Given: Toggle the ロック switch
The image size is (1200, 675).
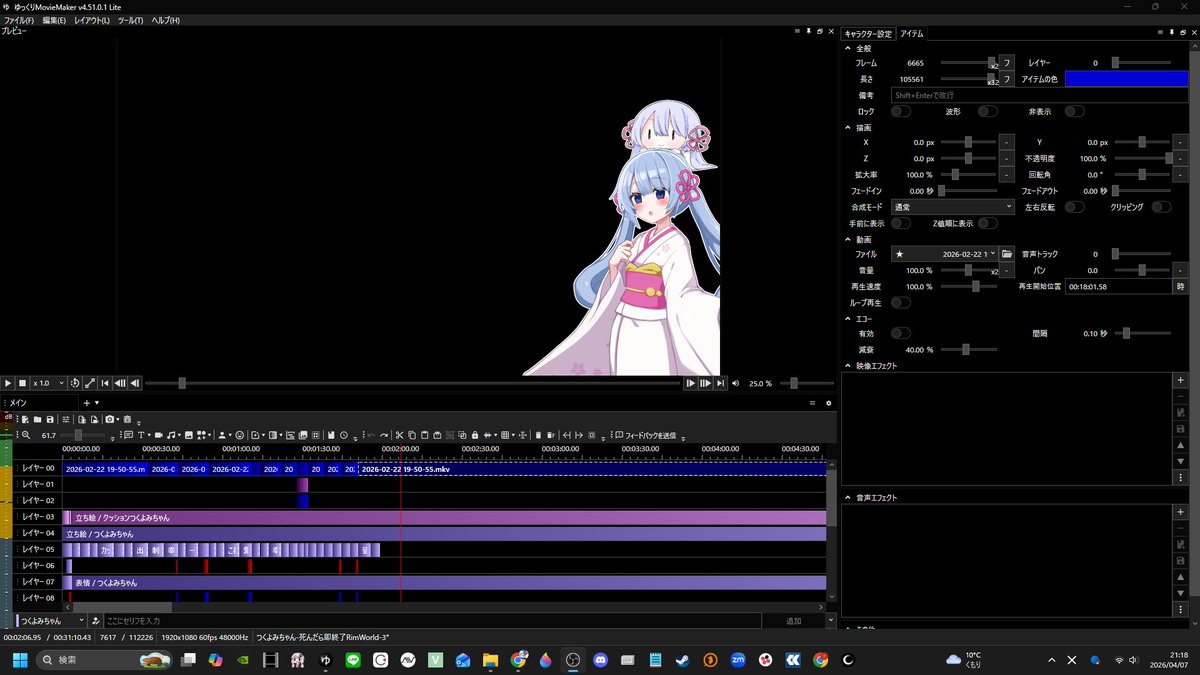Looking at the screenshot, I should (900, 111).
